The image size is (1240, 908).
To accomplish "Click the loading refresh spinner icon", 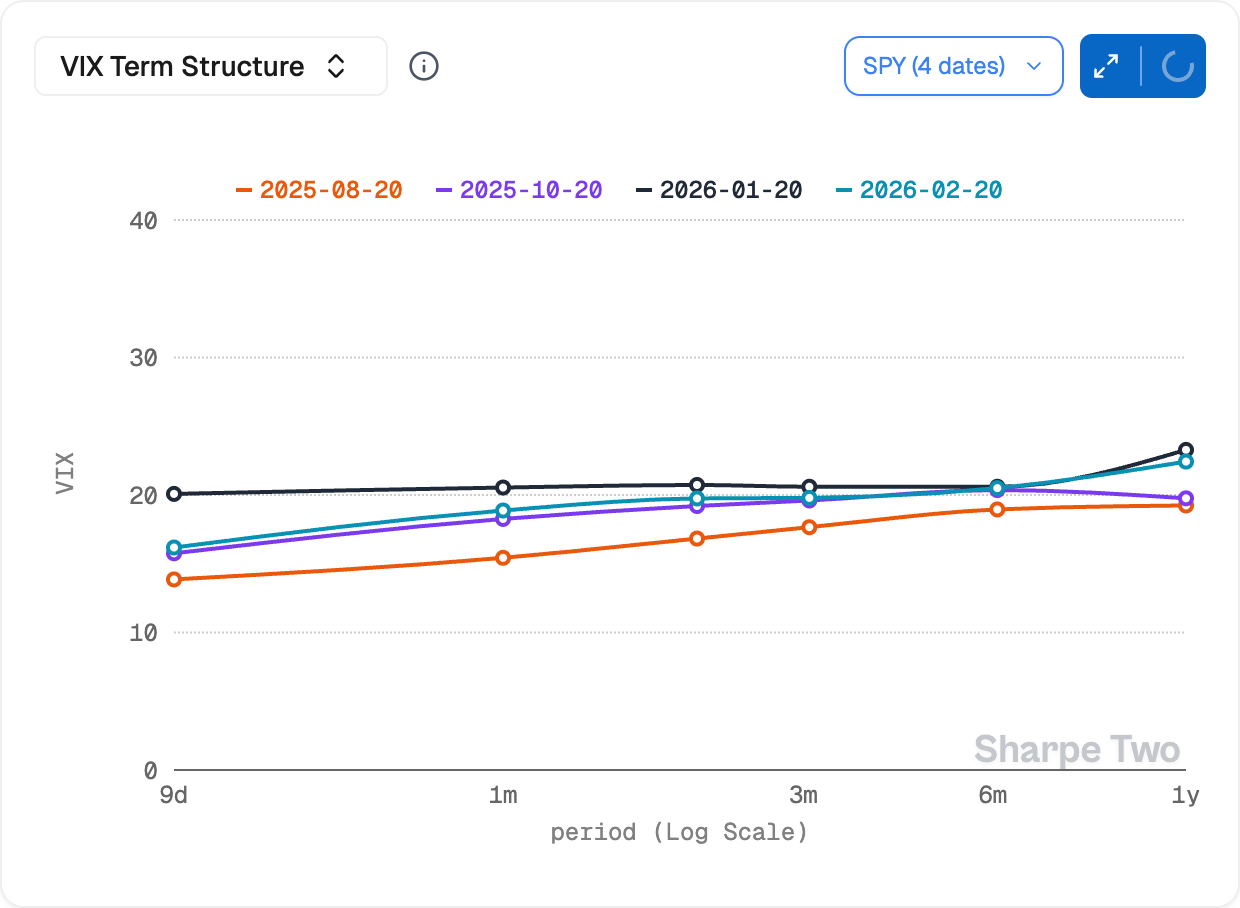I will pos(1177,67).
